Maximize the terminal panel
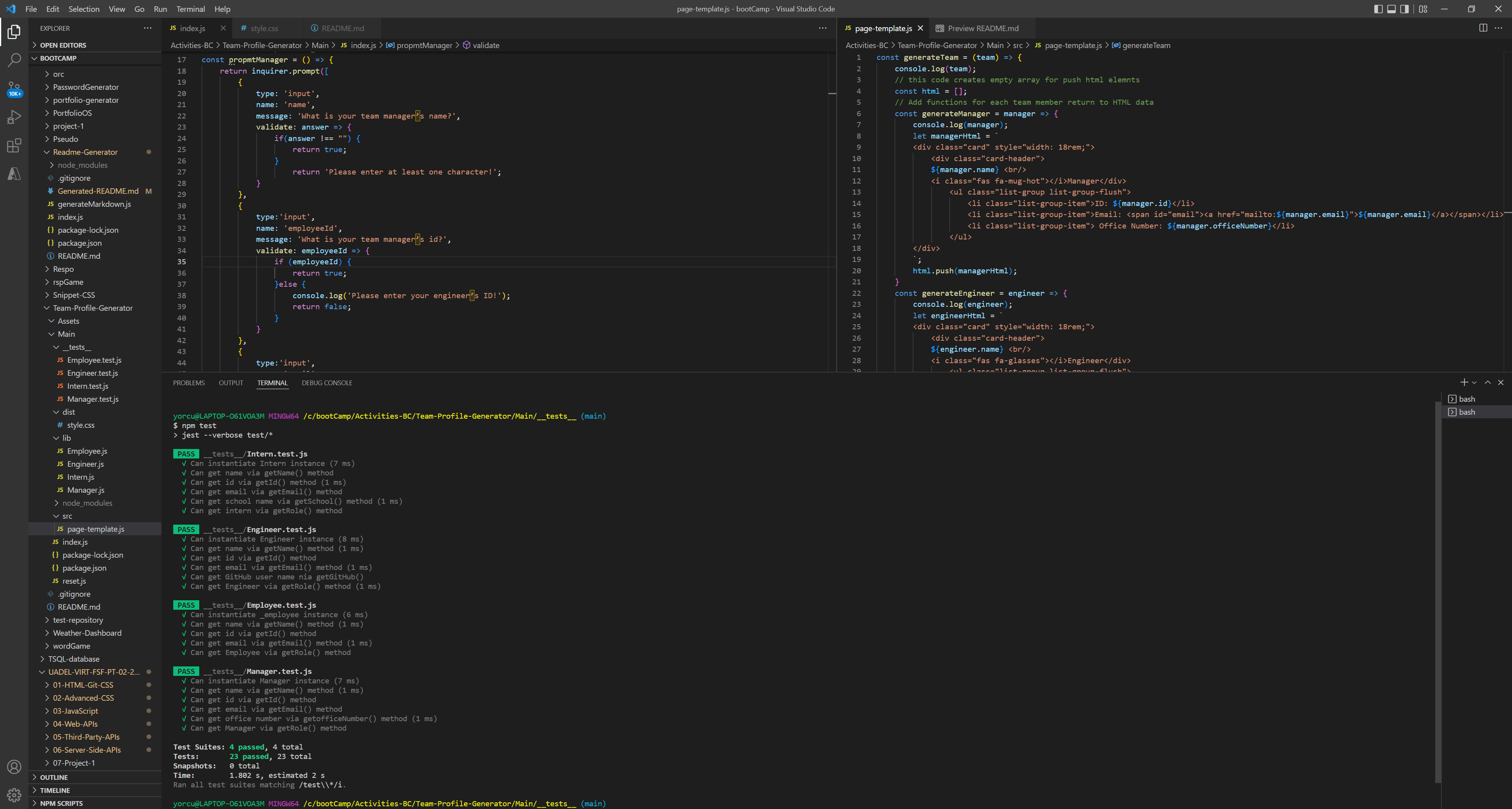This screenshot has height=809, width=1512. click(x=1488, y=382)
